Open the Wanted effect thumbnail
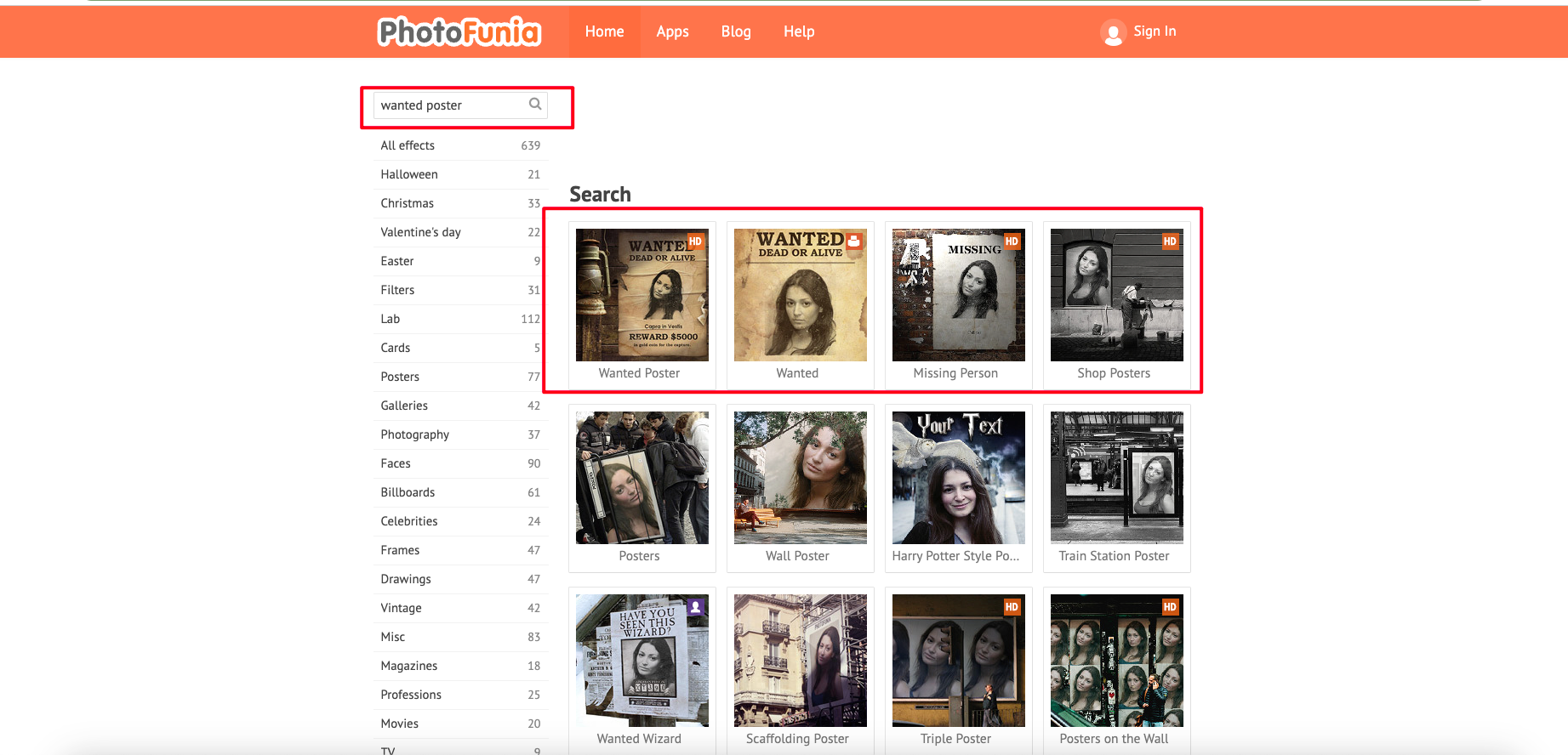Viewport: 1568px width, 755px height. click(801, 295)
